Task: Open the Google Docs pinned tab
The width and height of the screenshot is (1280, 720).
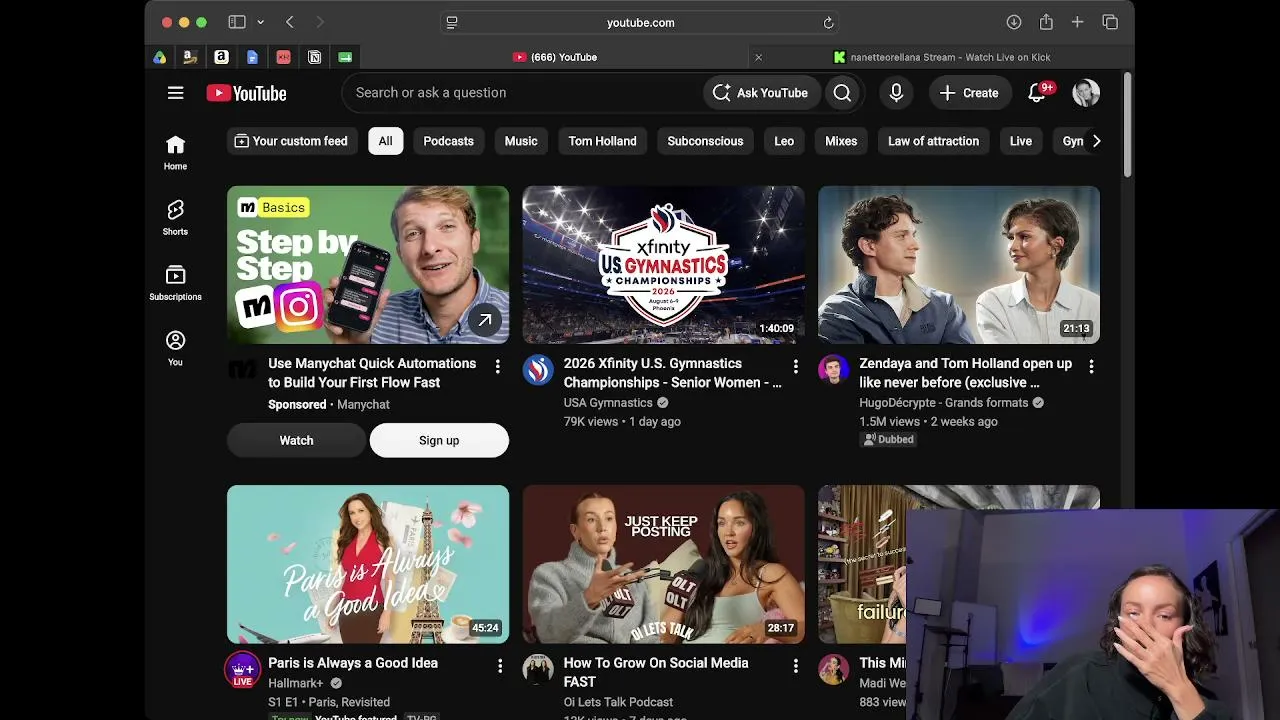Action: point(252,57)
